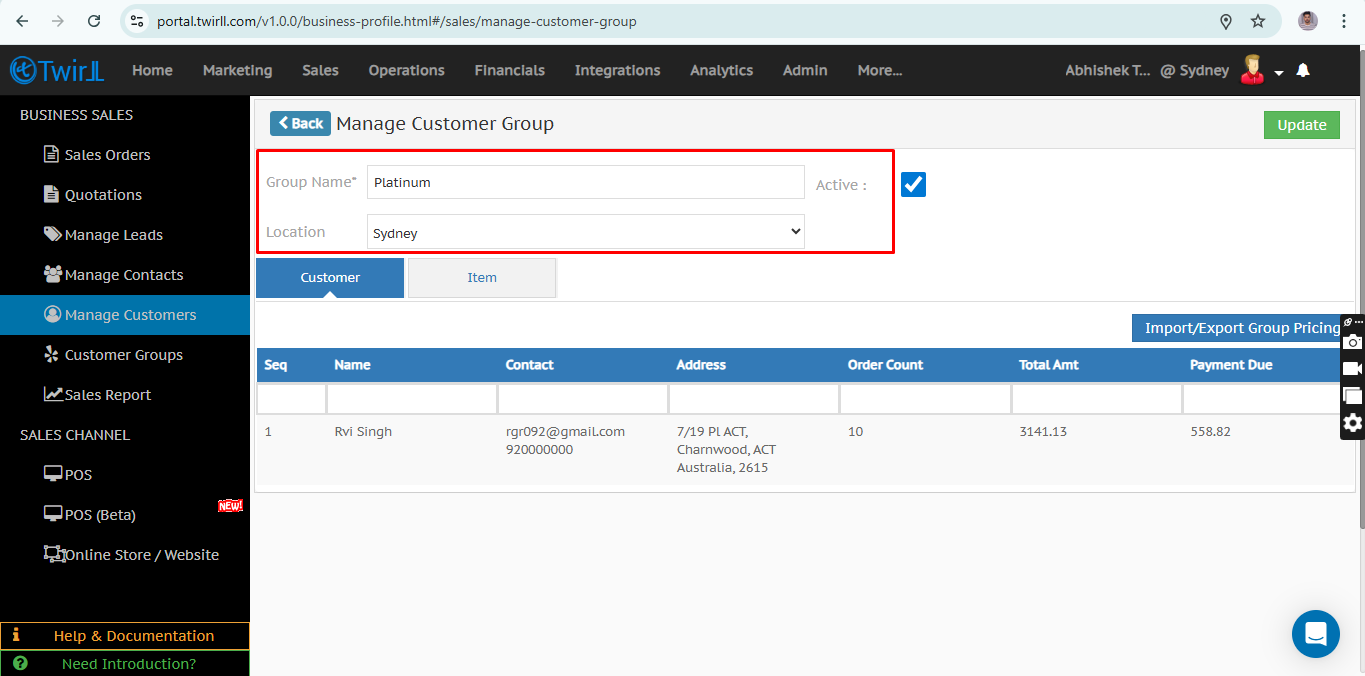This screenshot has width=1365, height=676.
Task: Sort by Order Count column header
Action: coord(885,365)
